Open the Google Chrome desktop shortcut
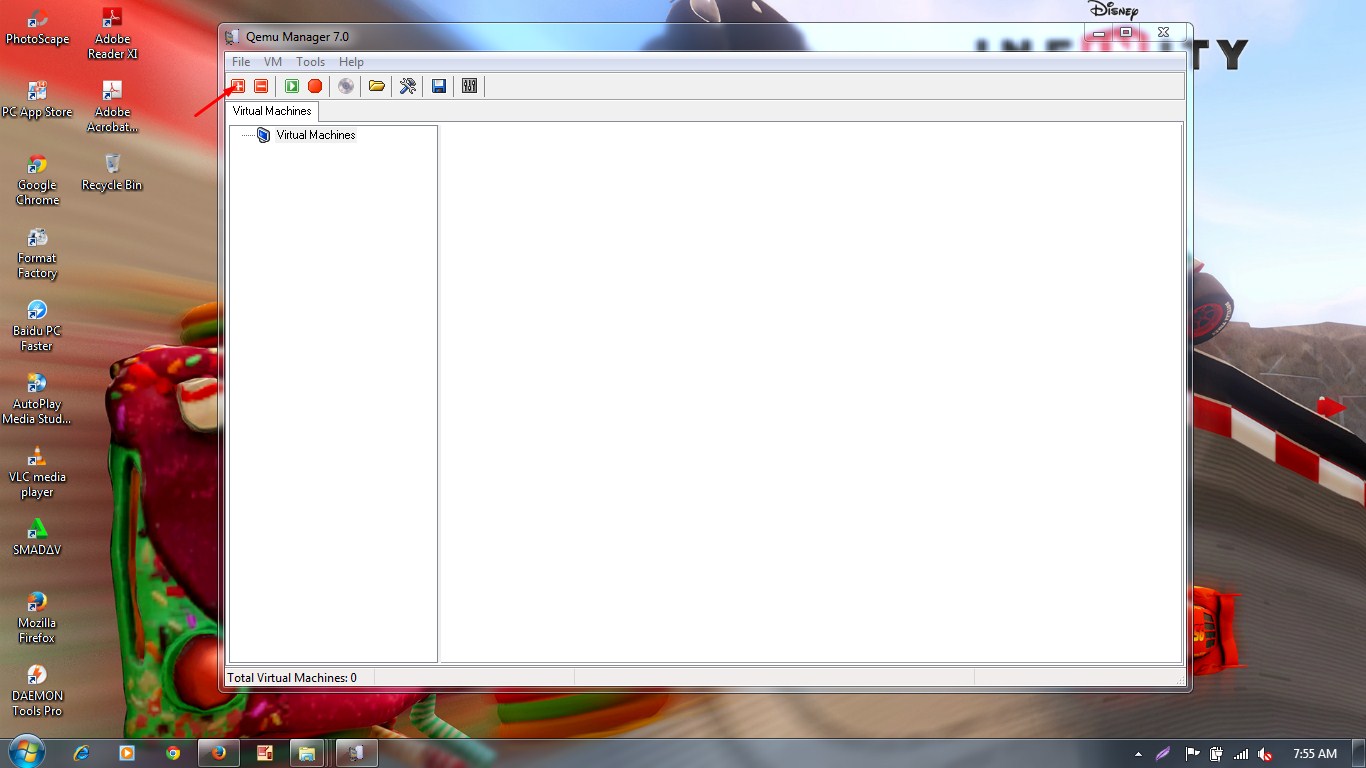Image resolution: width=1366 pixels, height=768 pixels. coord(37,180)
